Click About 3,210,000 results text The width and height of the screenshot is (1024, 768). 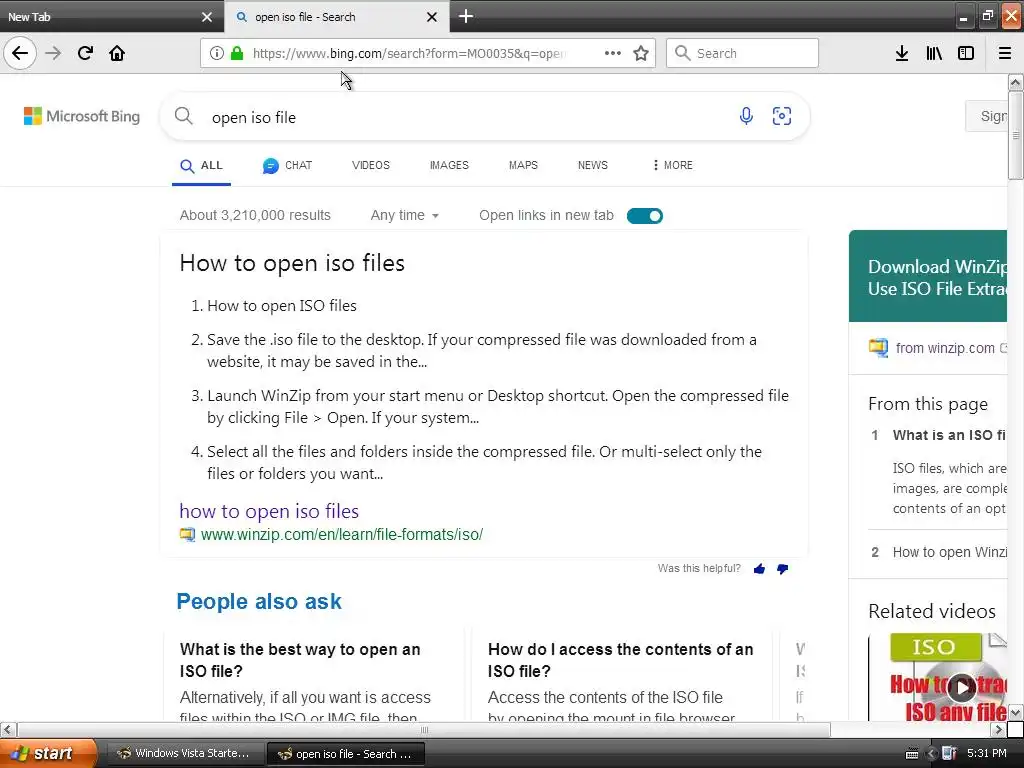coord(255,216)
